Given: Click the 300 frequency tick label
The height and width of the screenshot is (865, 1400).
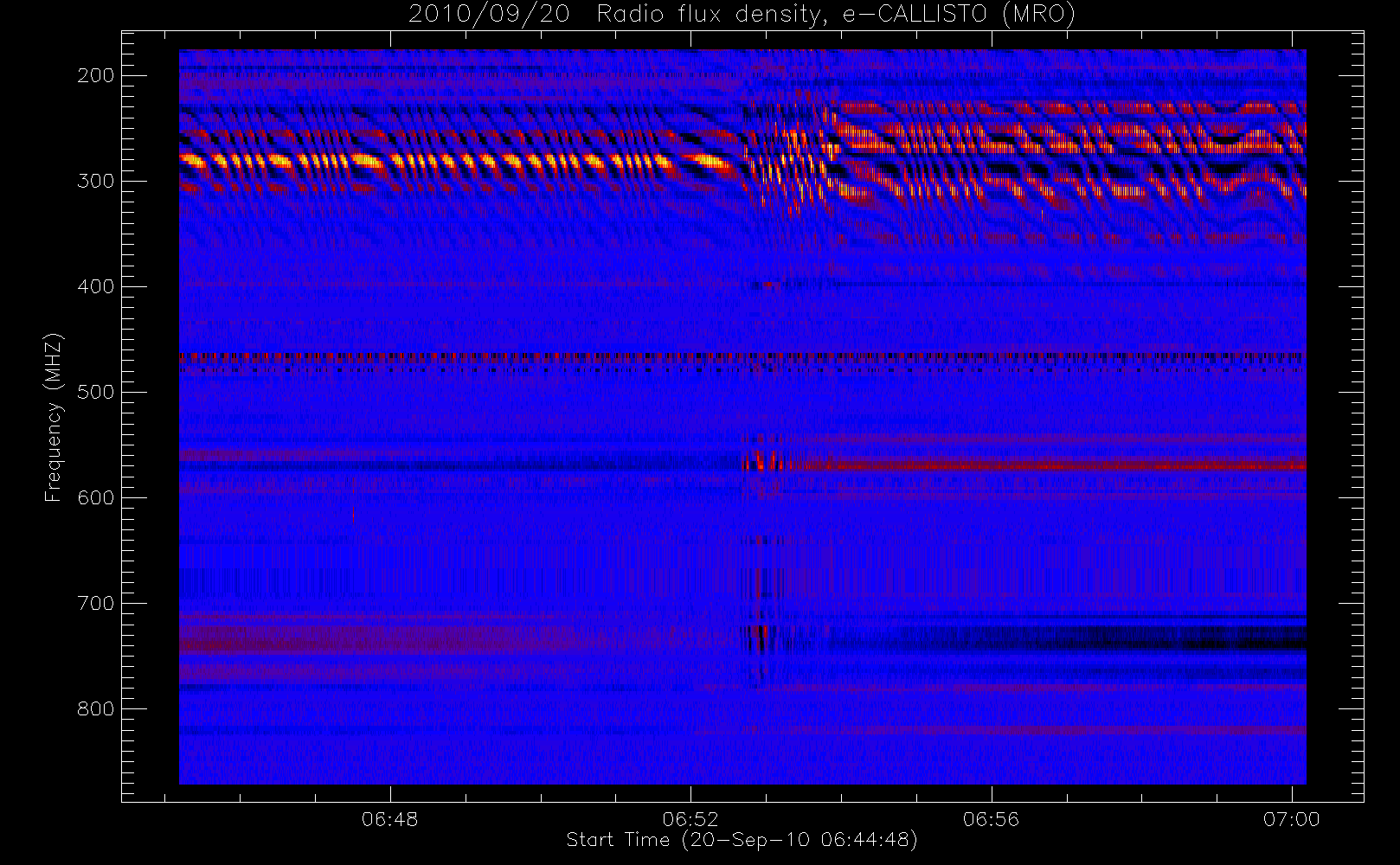Looking at the screenshot, I should [x=96, y=181].
